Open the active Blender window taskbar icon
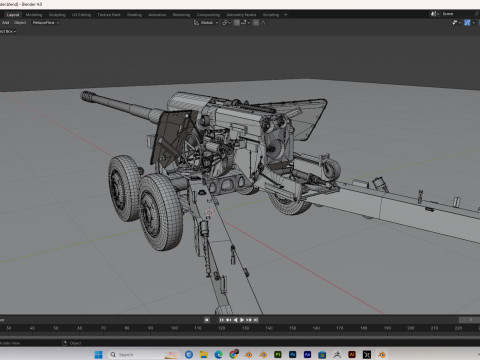Screen dimensions: 480x360 [382, 355]
